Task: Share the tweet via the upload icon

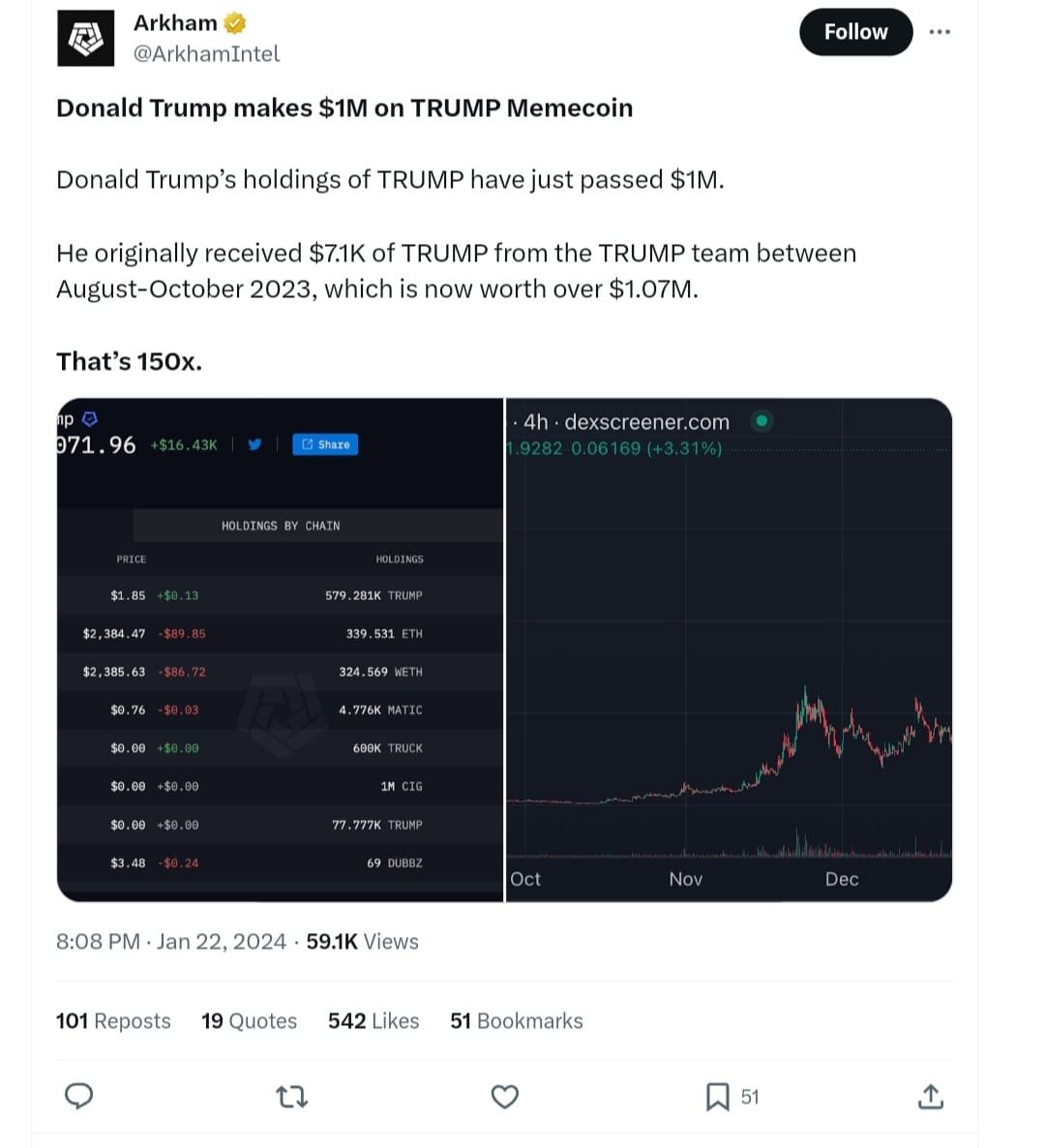Action: [x=930, y=1097]
